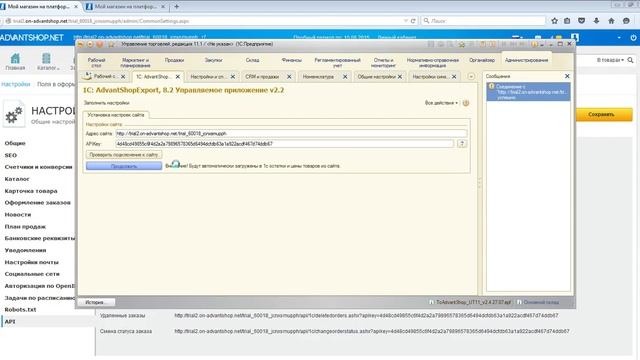Click the Firefox search field
Viewport: 640px width, 360px height.
[x=484, y=21]
